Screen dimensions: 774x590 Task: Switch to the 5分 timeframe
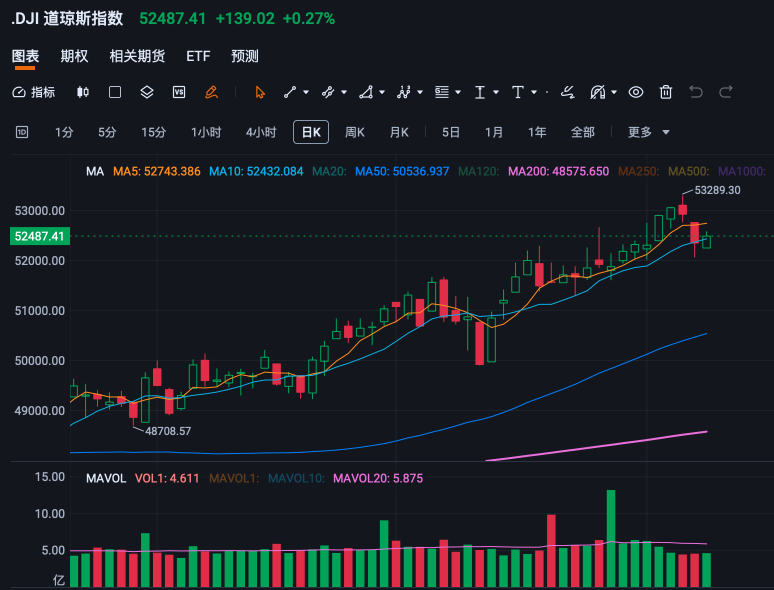point(107,132)
